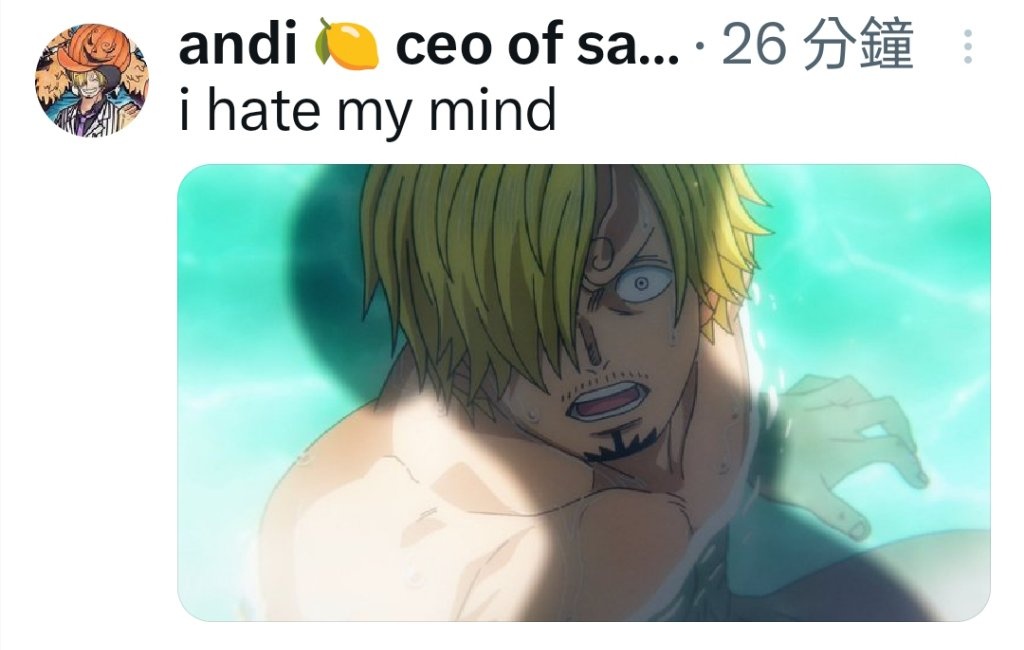Viewport: 1024px width, 650px height.
Task: Click the word "hate" in the post text
Action: coord(263,109)
